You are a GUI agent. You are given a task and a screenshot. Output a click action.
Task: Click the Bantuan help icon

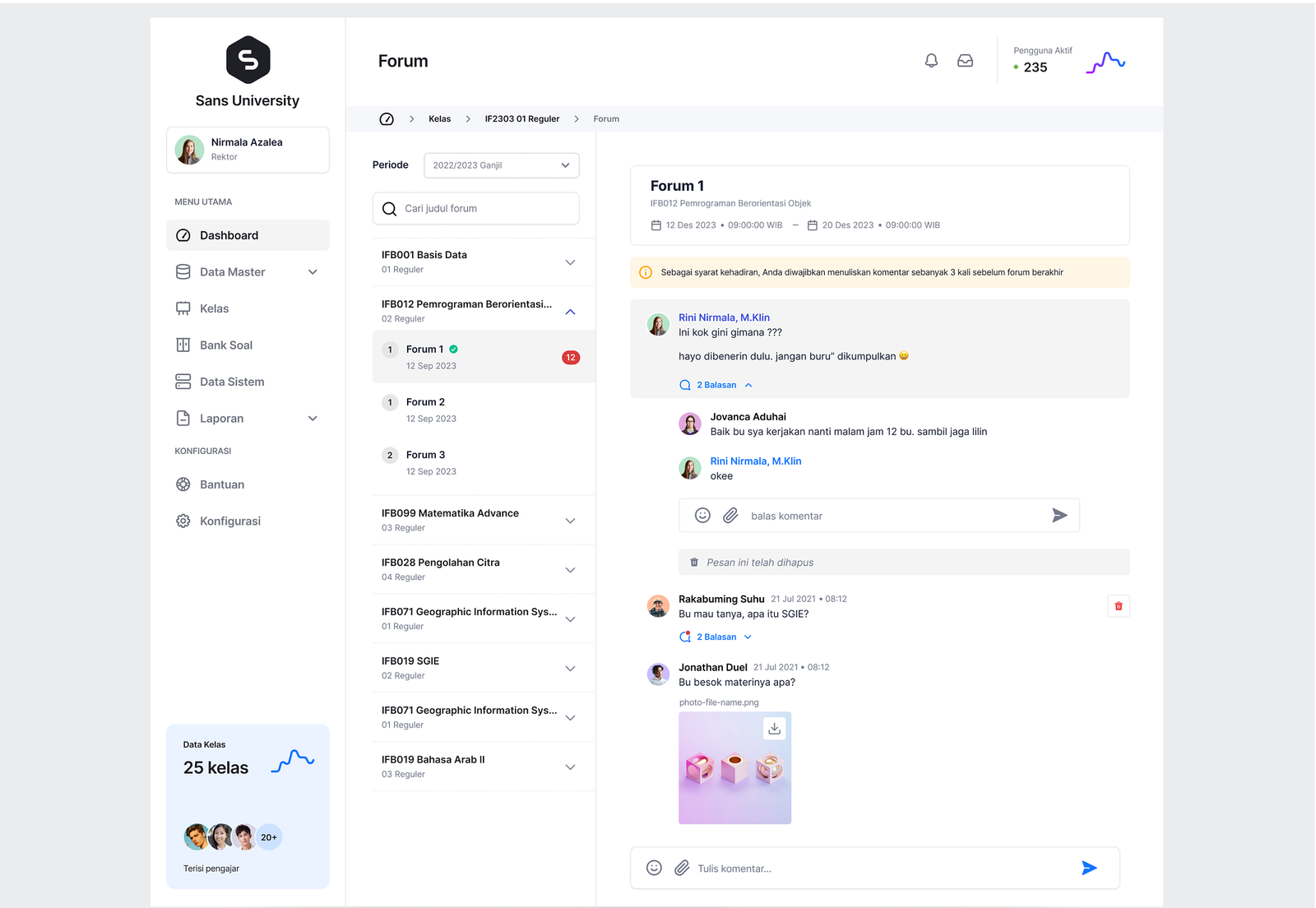click(x=183, y=484)
